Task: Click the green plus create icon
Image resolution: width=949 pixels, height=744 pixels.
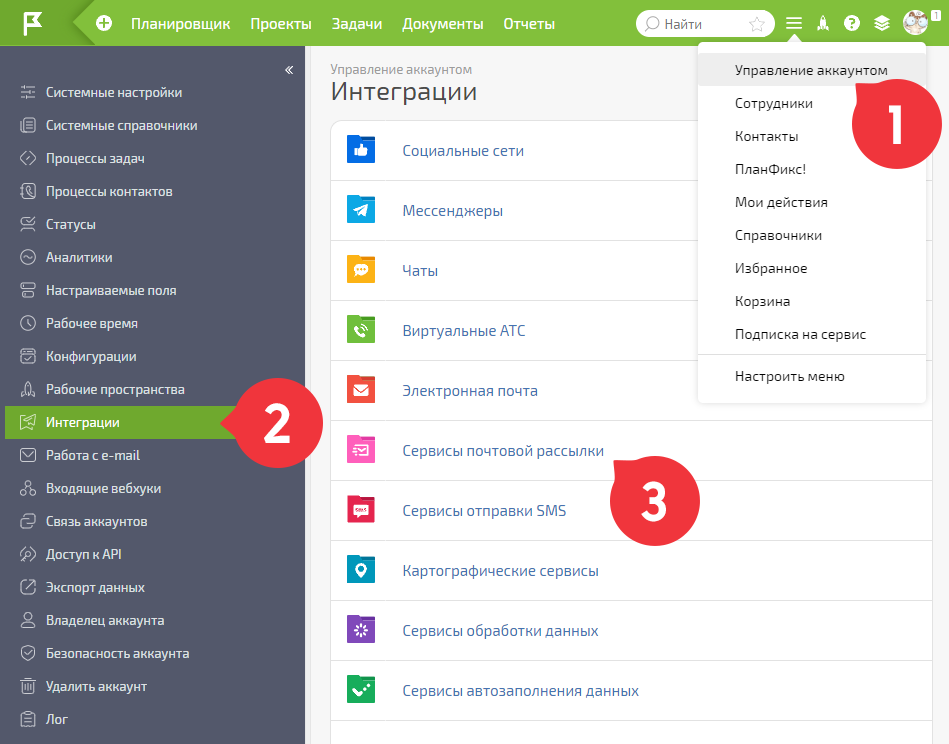Action: coord(104,24)
